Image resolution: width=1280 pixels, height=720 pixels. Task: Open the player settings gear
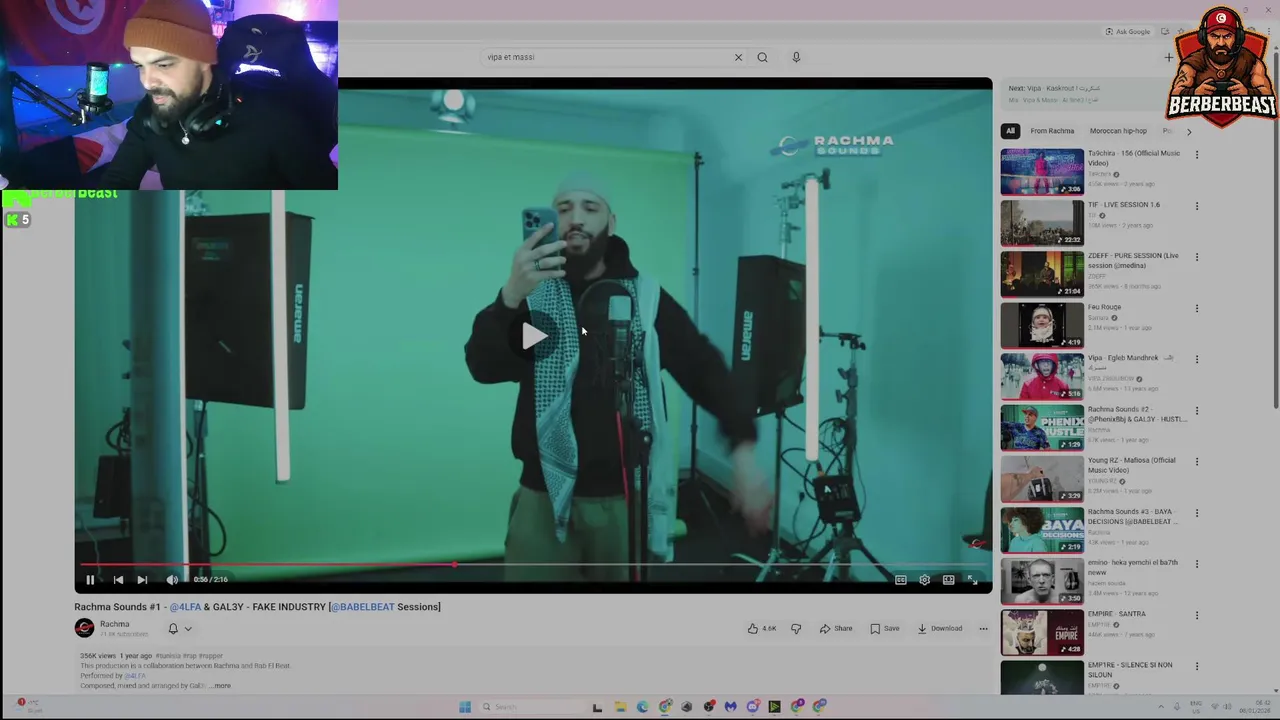(924, 579)
